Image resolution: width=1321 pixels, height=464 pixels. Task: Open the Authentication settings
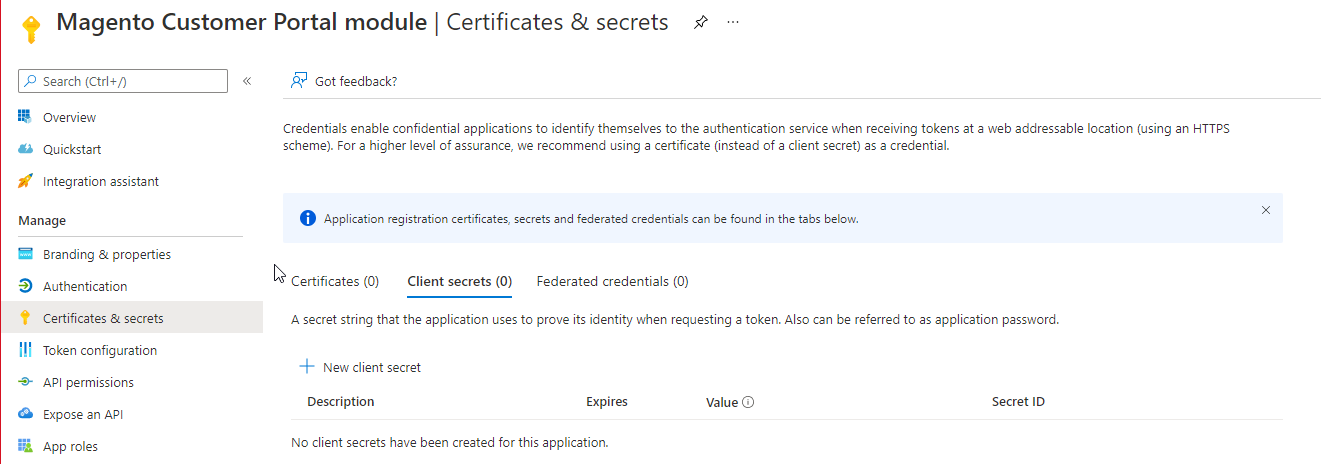pyautogui.click(x=84, y=287)
